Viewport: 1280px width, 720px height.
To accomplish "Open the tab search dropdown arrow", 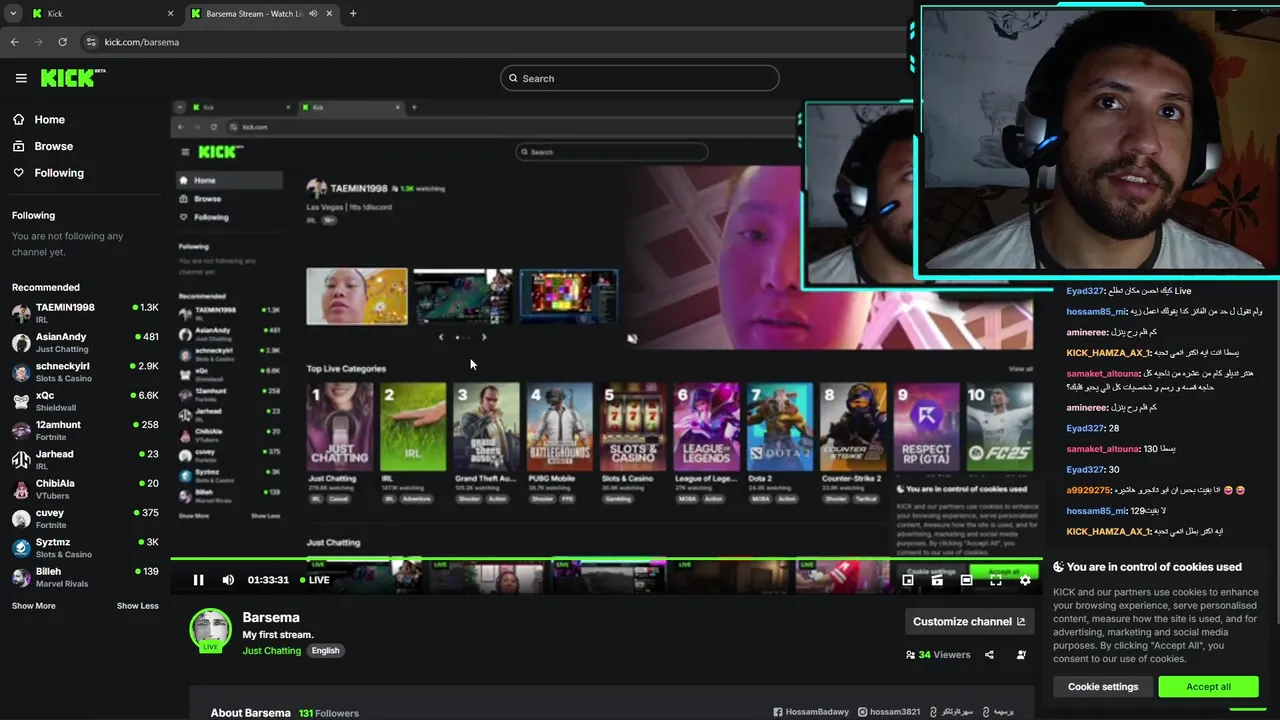I will click(12, 14).
